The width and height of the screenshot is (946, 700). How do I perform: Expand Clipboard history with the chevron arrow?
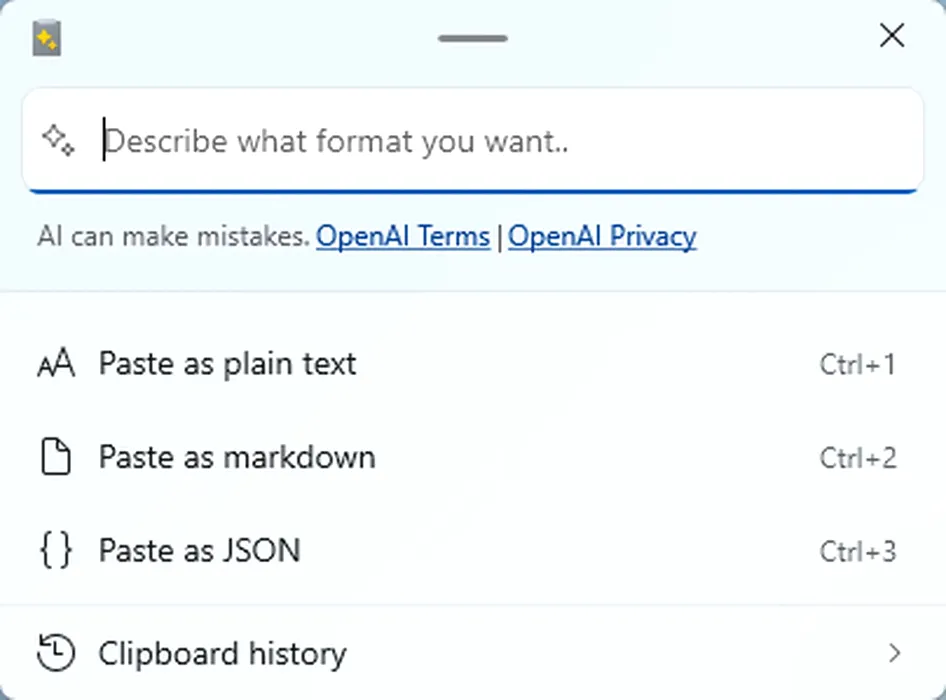[895, 653]
